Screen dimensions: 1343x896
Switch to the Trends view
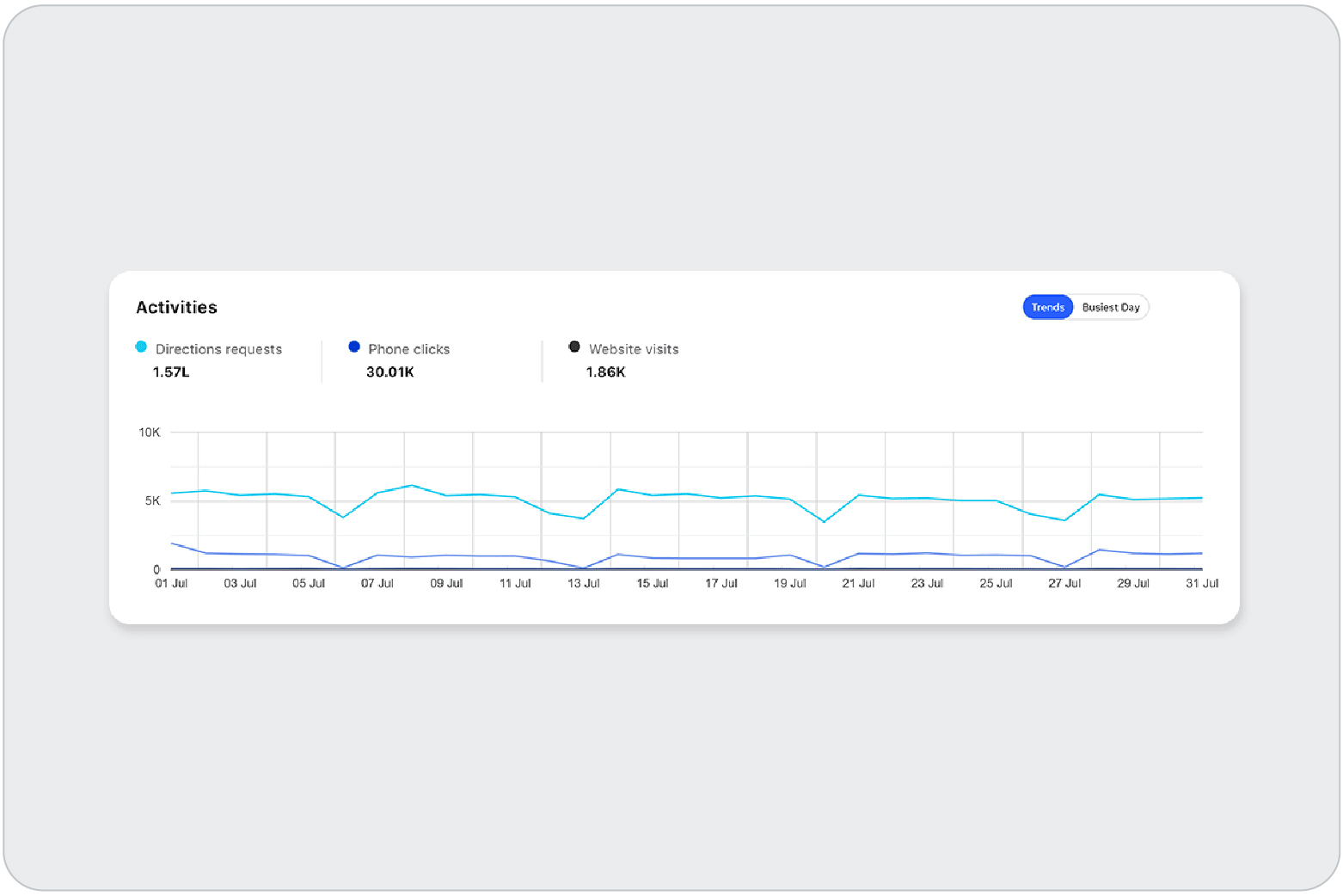1047,307
